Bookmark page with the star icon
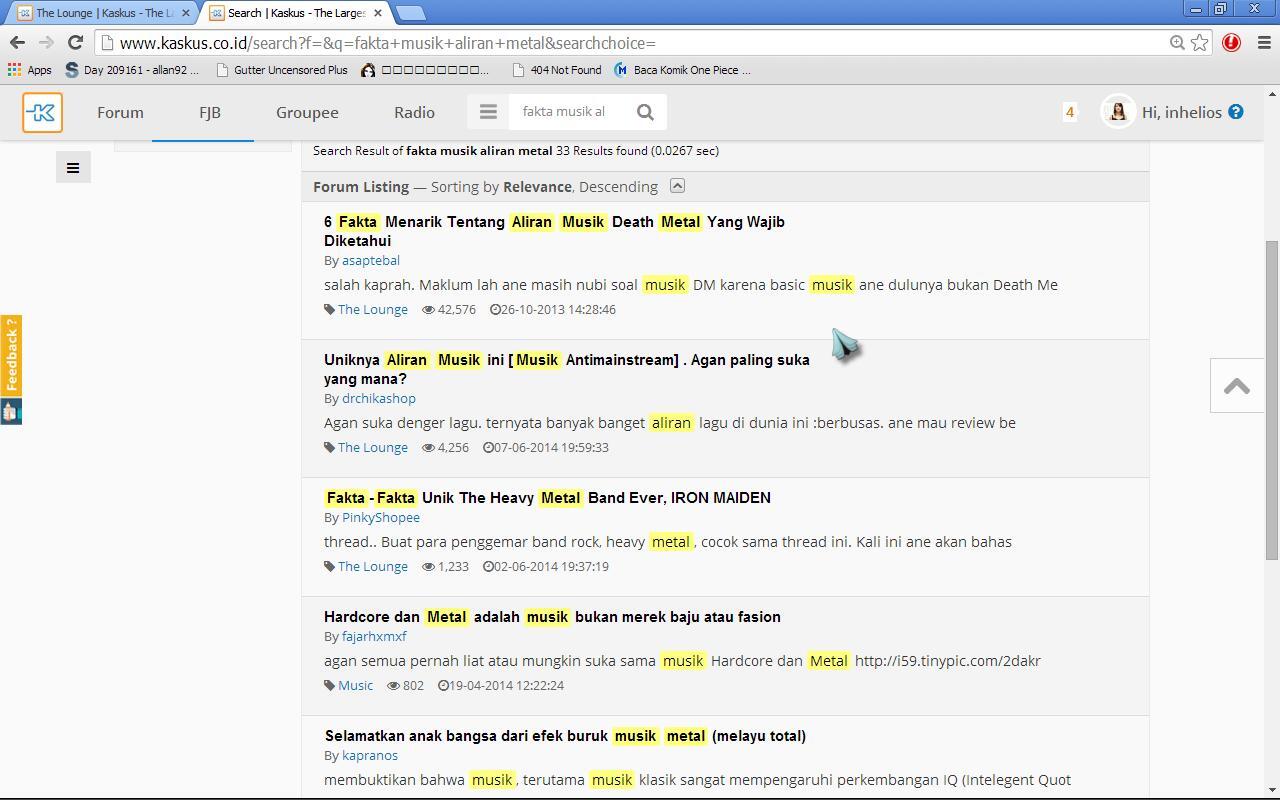This screenshot has width=1280, height=800. pos(1199,42)
